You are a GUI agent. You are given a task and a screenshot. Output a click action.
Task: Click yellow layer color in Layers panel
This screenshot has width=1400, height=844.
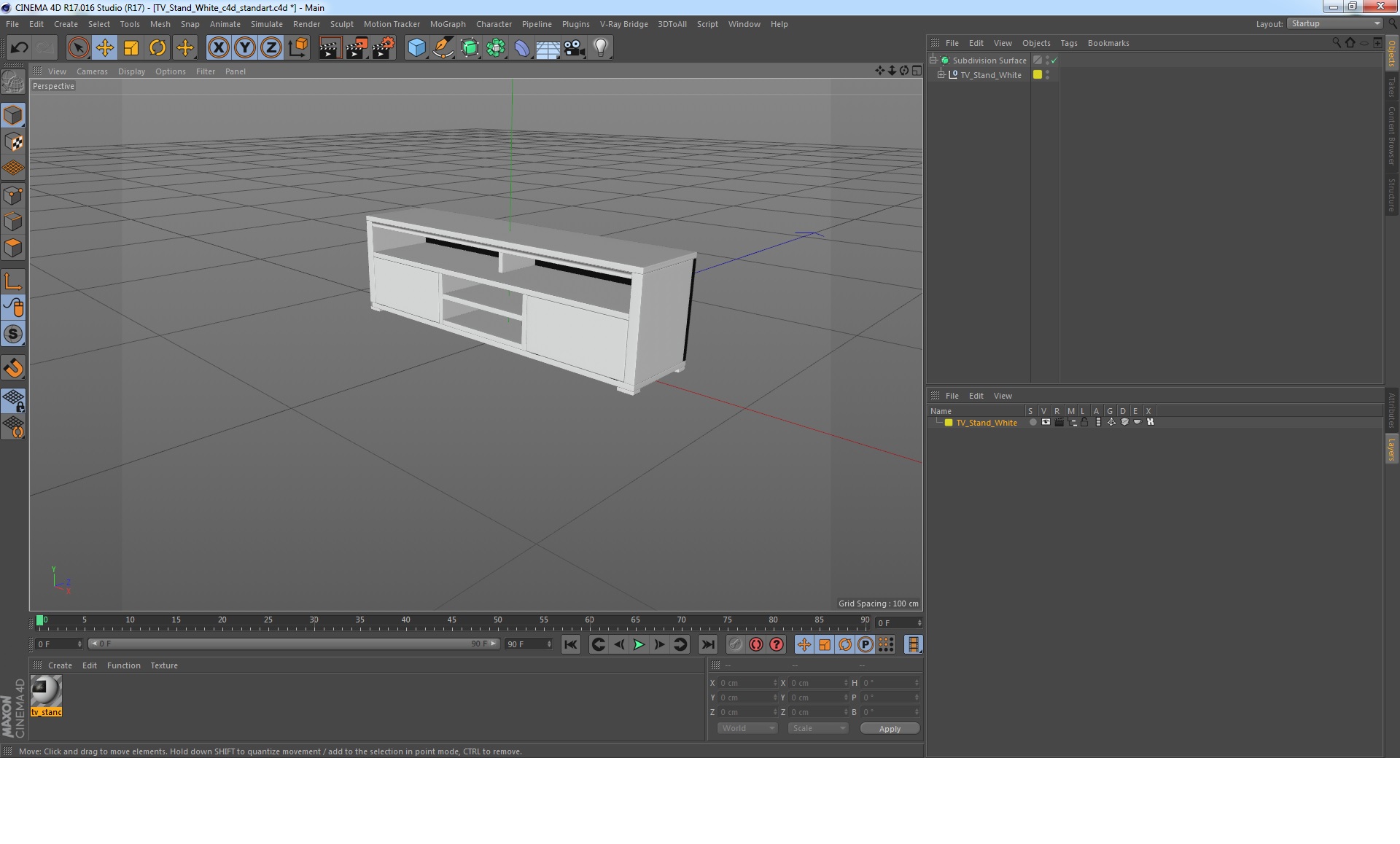click(949, 423)
